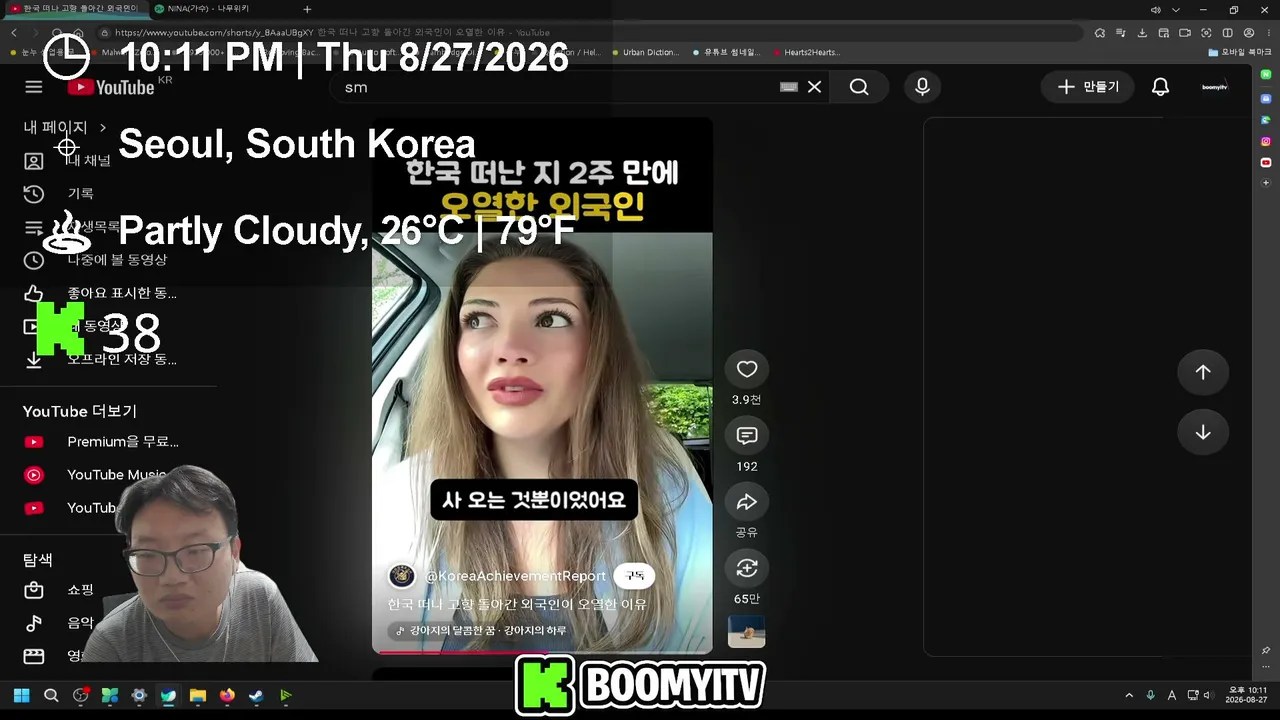Open the @KoreaAchievementReport channel link
Image resolution: width=1280 pixels, height=720 pixels.
(515, 576)
